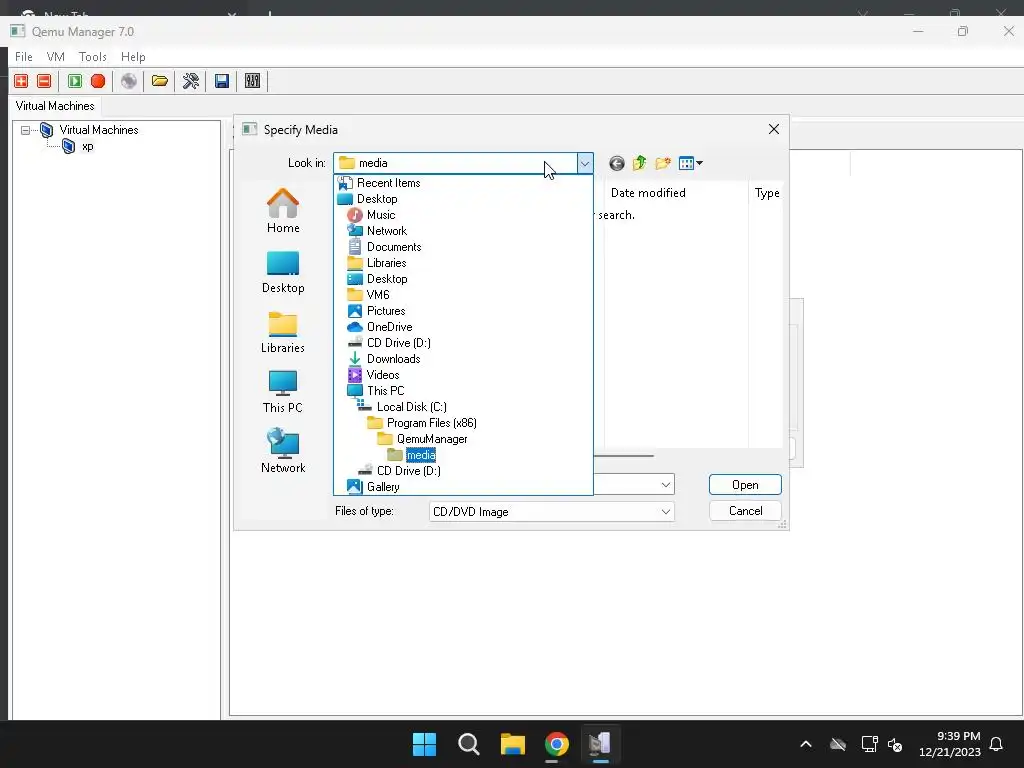The width and height of the screenshot is (1024, 768).
Task: Select Home in the places sidebar
Action: point(283,211)
